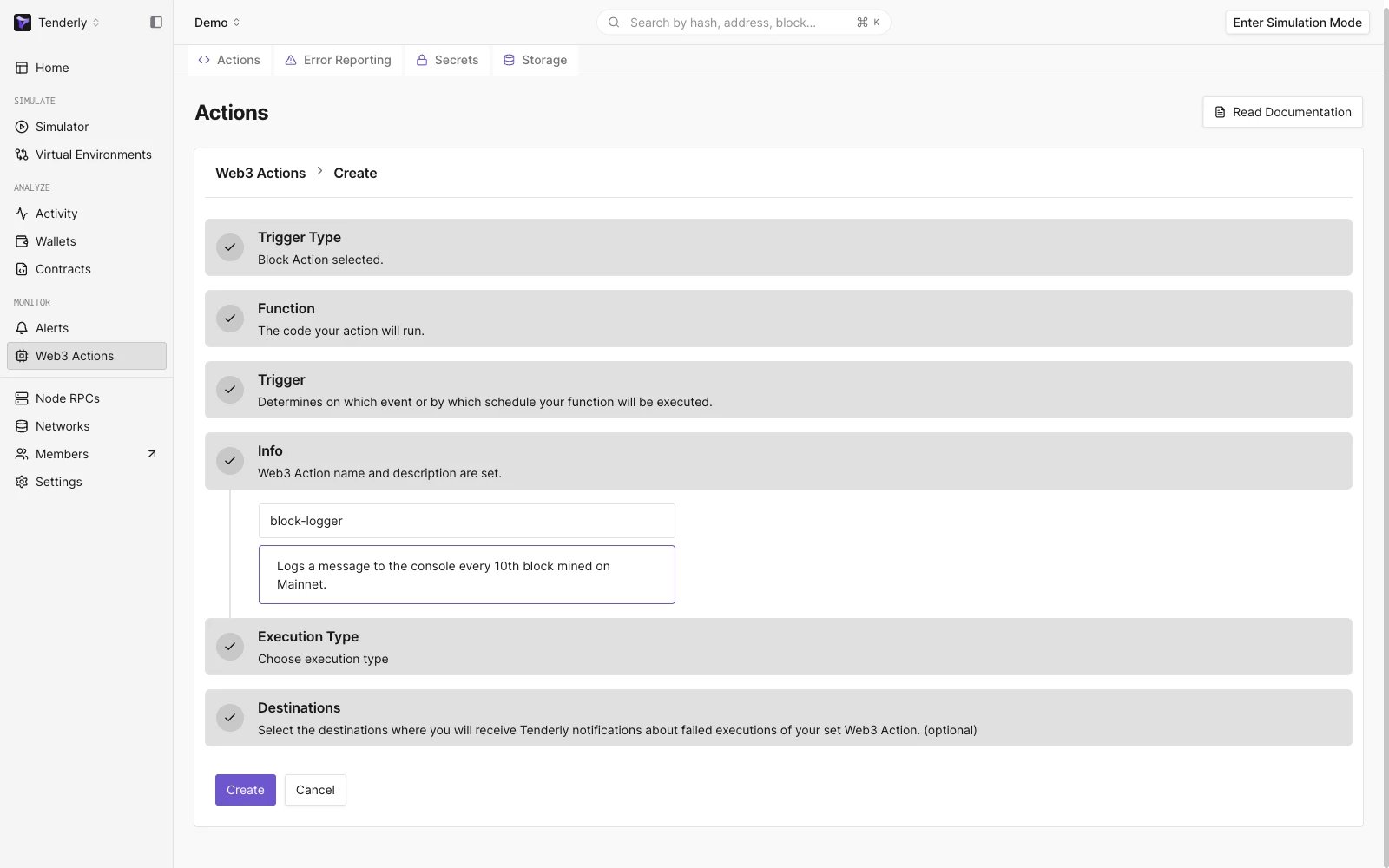1389x868 pixels.
Task: Open the Demo project switcher
Action: click(217, 23)
